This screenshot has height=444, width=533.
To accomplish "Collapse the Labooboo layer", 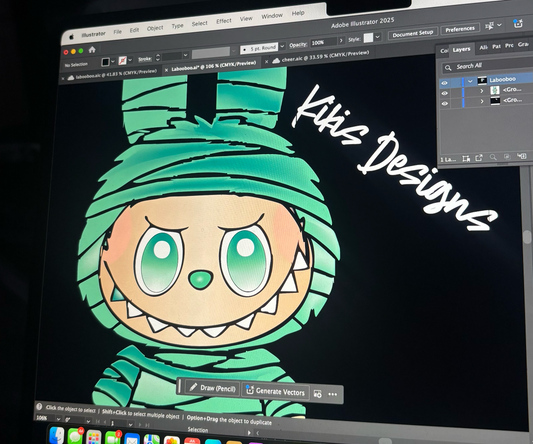I will pyautogui.click(x=470, y=82).
